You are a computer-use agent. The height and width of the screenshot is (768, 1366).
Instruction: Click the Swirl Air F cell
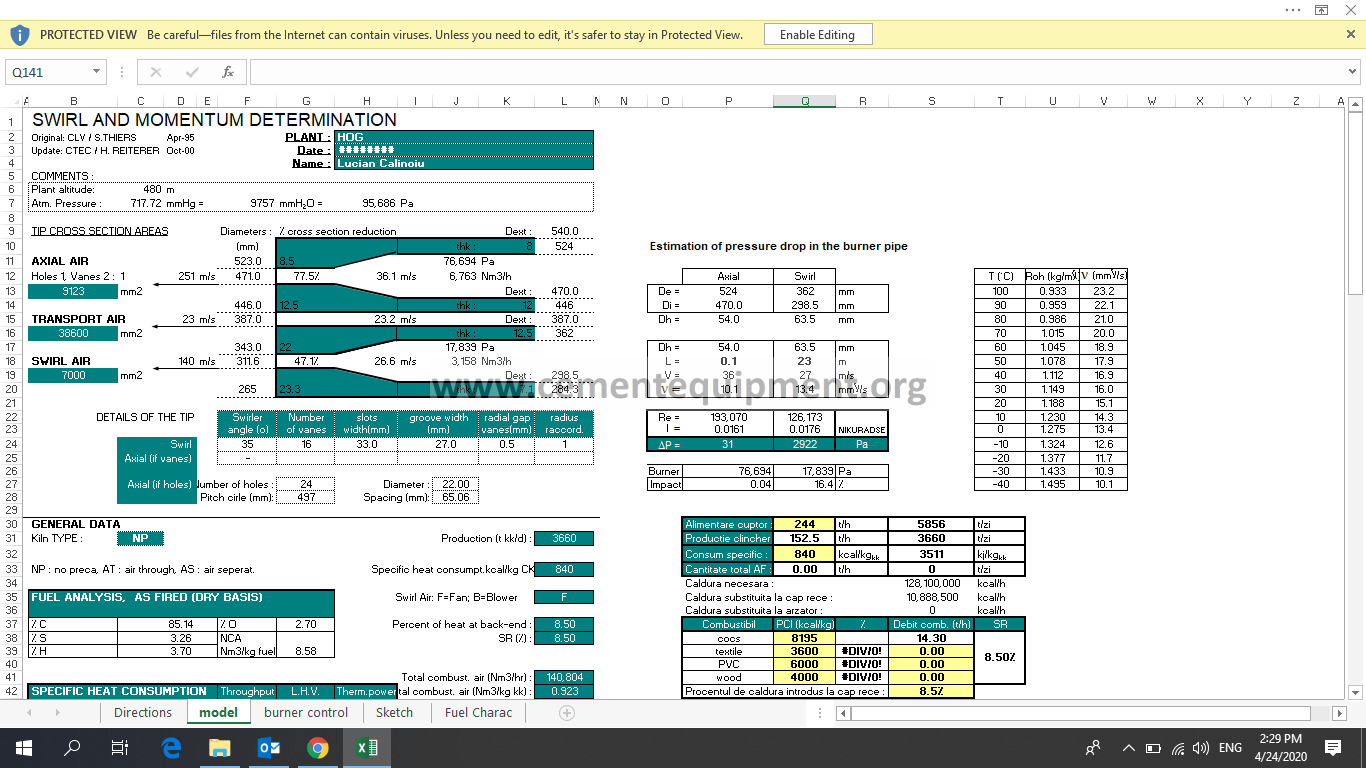pos(564,598)
